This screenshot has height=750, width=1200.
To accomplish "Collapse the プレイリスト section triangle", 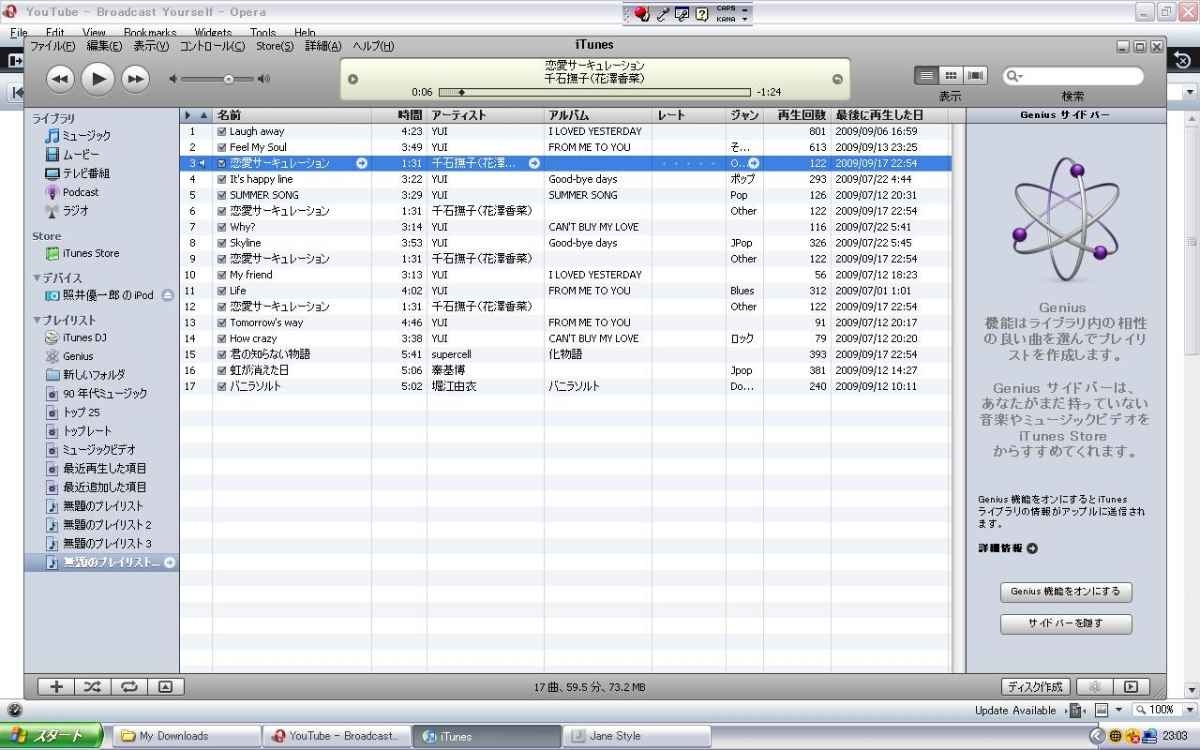I will pos(37,320).
